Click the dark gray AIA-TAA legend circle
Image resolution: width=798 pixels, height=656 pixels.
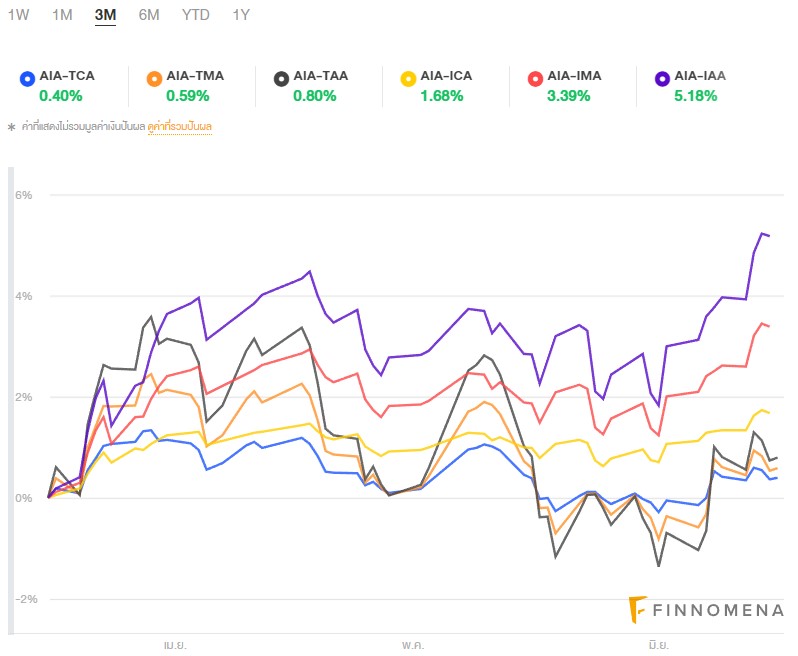point(281,77)
